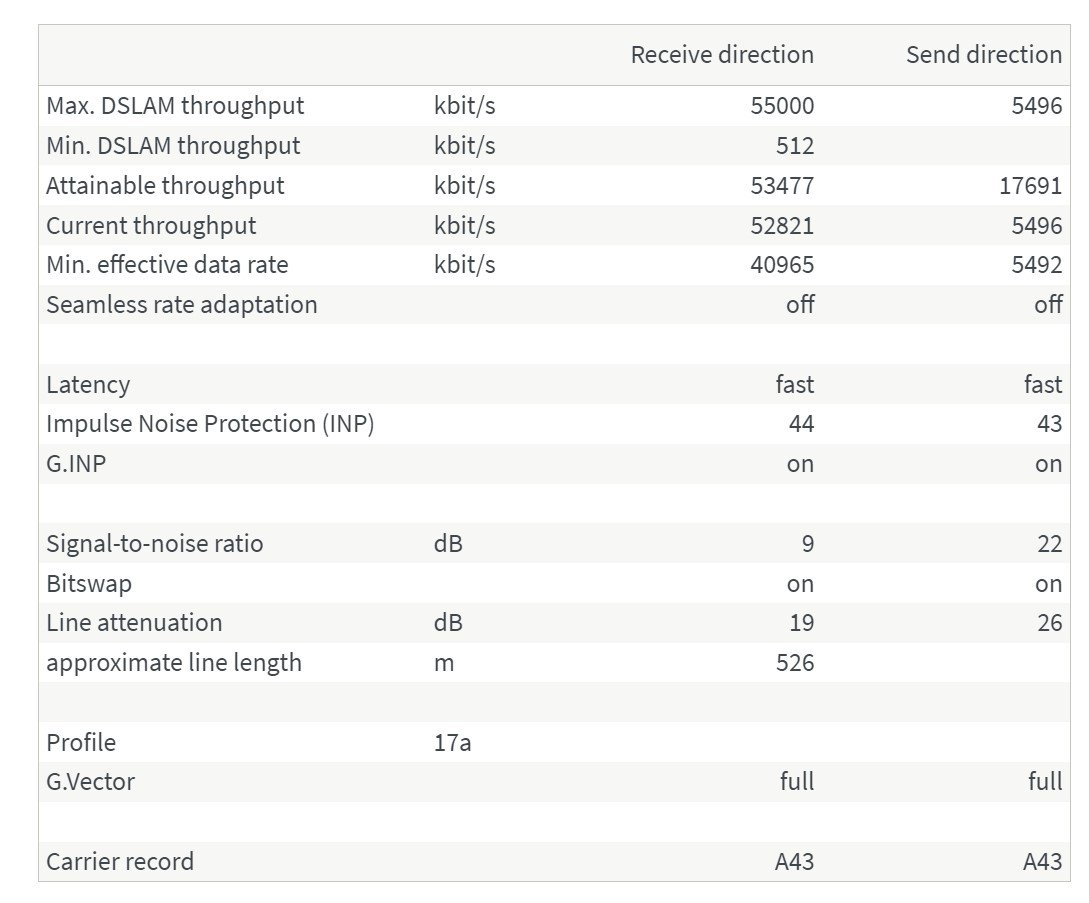Select the Latency row label
This screenshot has height=903, width=1089.
[88, 385]
